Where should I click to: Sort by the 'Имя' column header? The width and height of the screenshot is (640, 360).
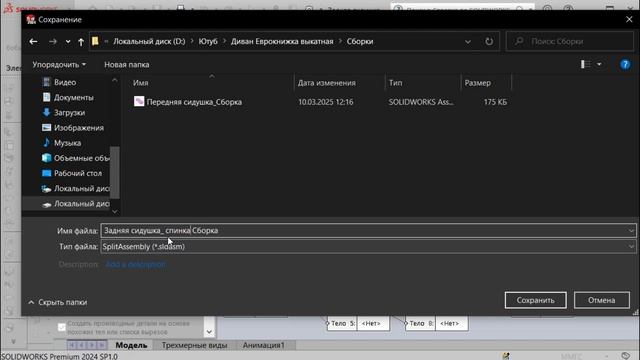(140, 83)
